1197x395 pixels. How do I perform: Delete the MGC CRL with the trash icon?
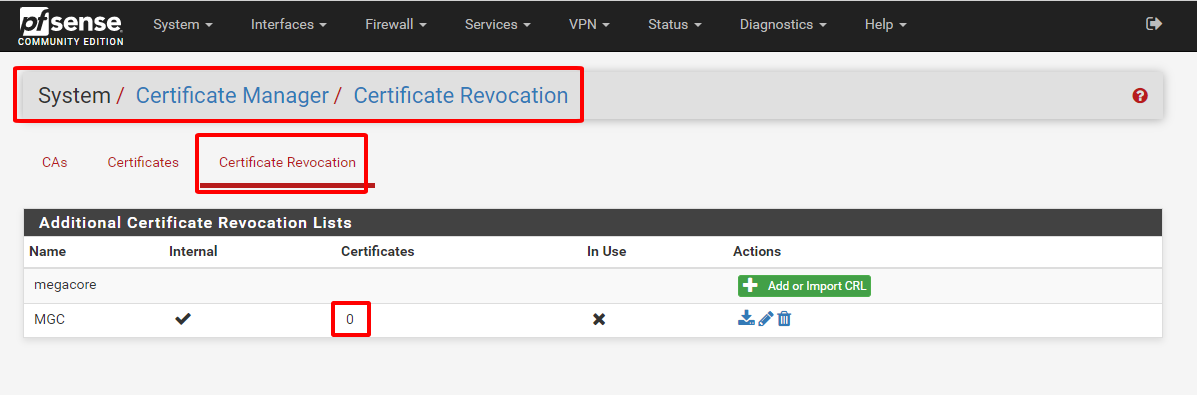[x=784, y=319]
